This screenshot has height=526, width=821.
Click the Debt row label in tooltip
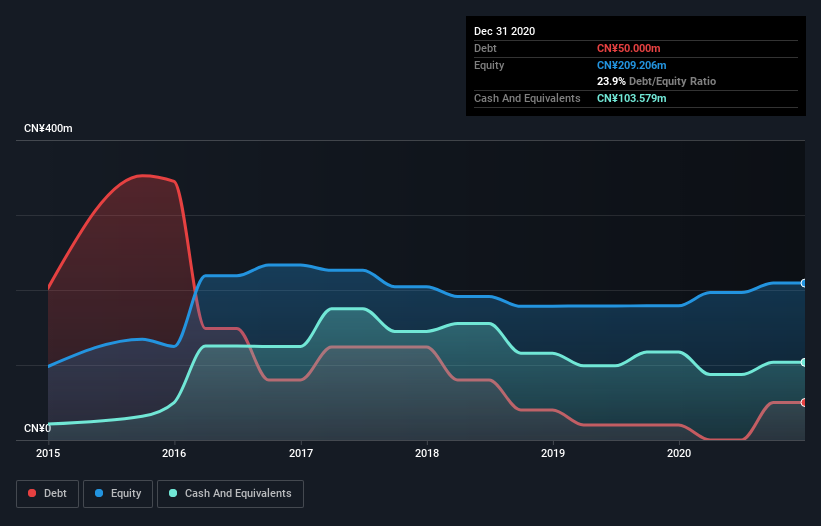[x=485, y=48]
